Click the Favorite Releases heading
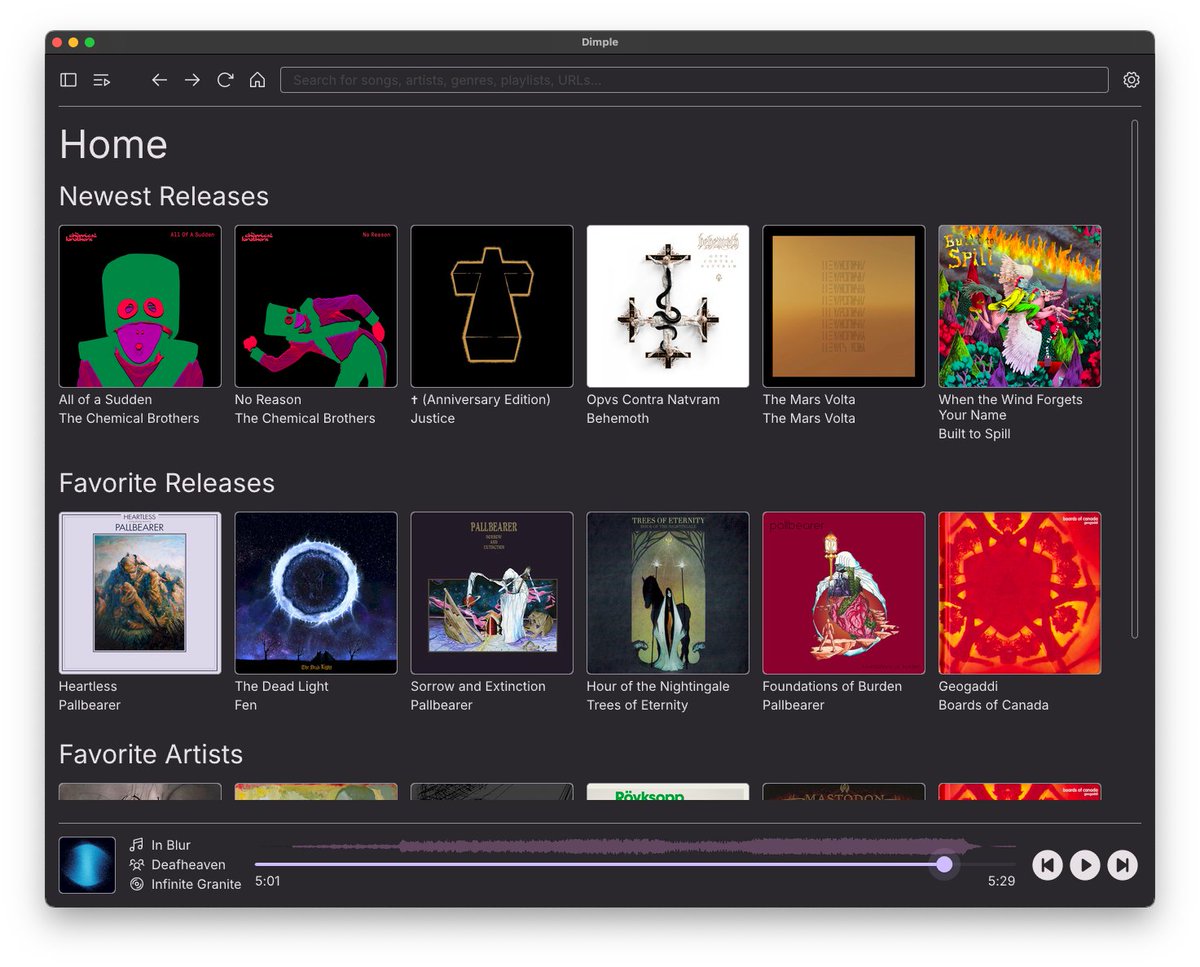1200x967 pixels. click(x=167, y=483)
